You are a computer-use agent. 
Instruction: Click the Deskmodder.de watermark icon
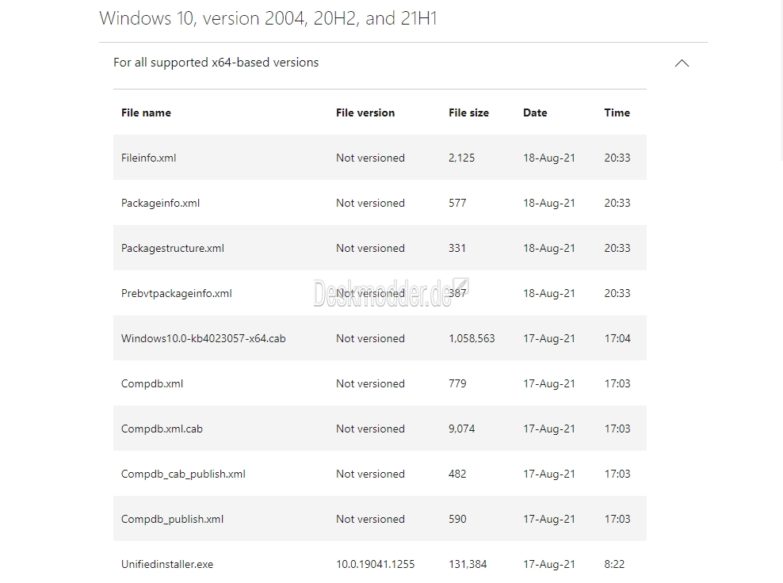click(461, 287)
